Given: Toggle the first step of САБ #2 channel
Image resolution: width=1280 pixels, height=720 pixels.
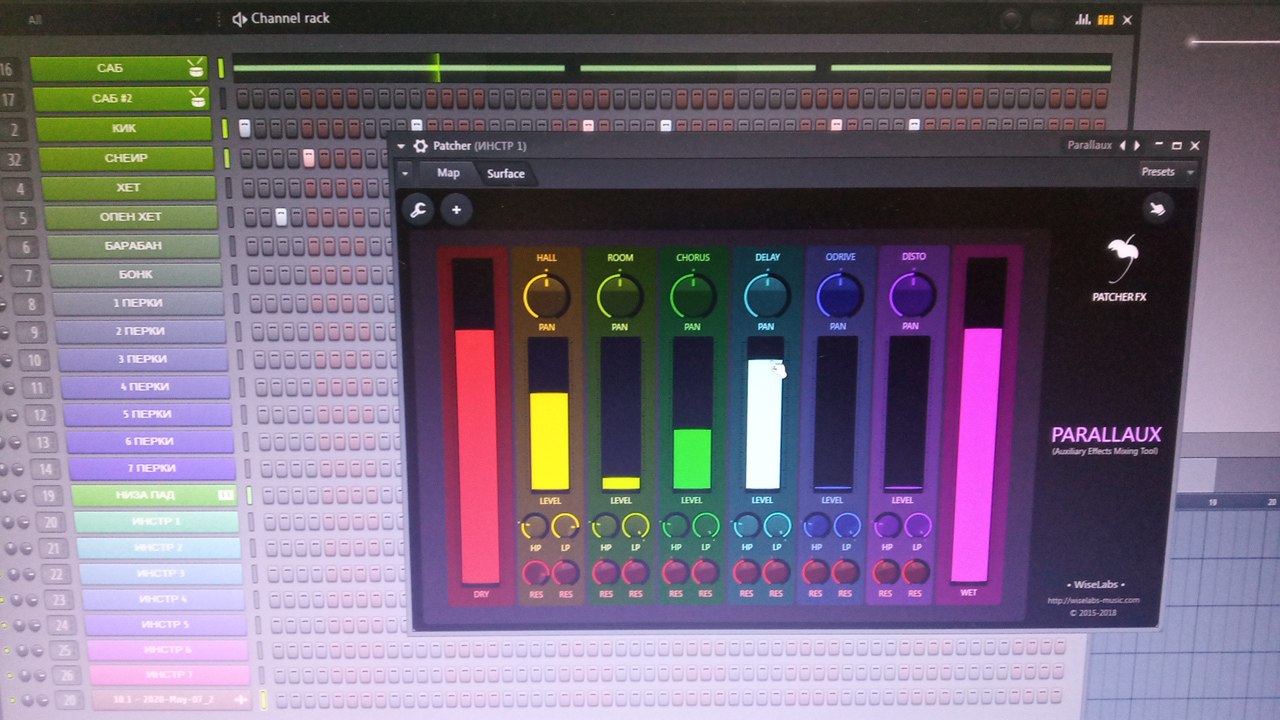Looking at the screenshot, I should (x=243, y=98).
